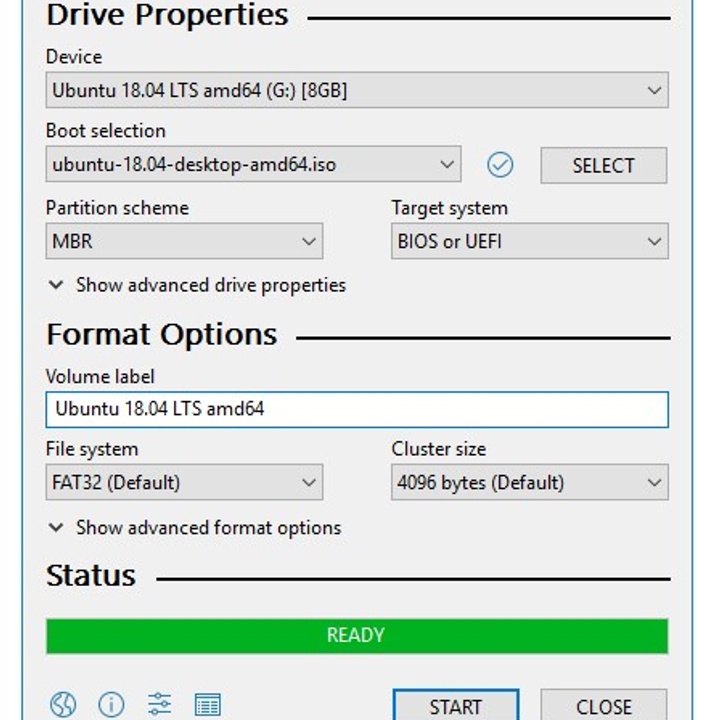Open the language selection globe icon
720x720 pixels.
pyautogui.click(x=63, y=704)
